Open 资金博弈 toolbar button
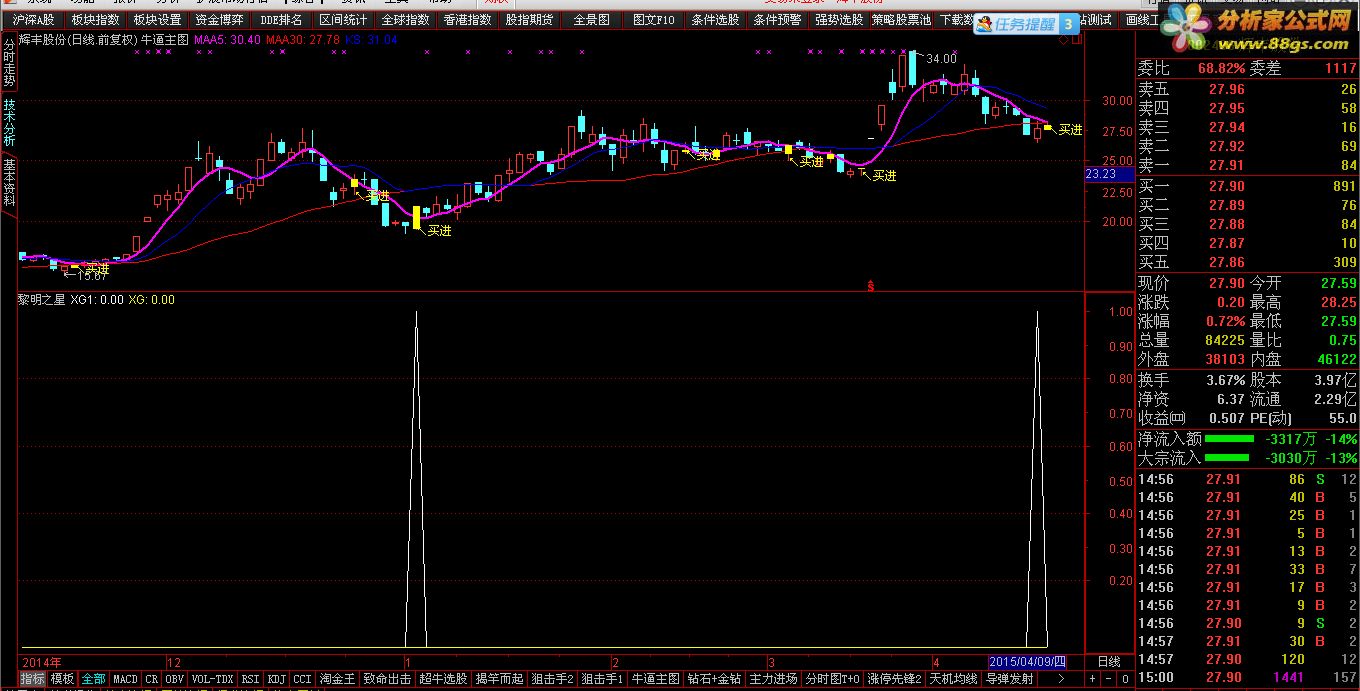1360x691 pixels. click(219, 19)
